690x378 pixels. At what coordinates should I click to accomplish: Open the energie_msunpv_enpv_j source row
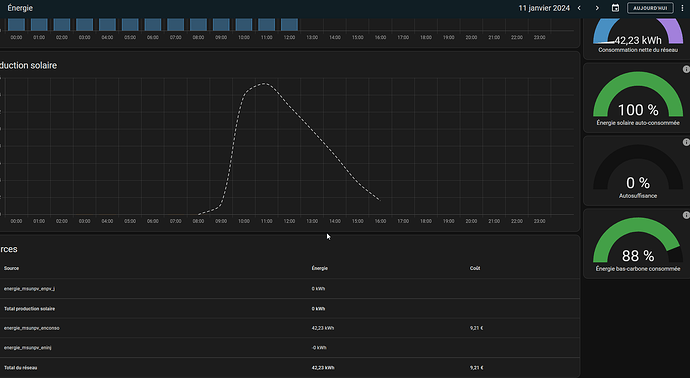pos(290,289)
